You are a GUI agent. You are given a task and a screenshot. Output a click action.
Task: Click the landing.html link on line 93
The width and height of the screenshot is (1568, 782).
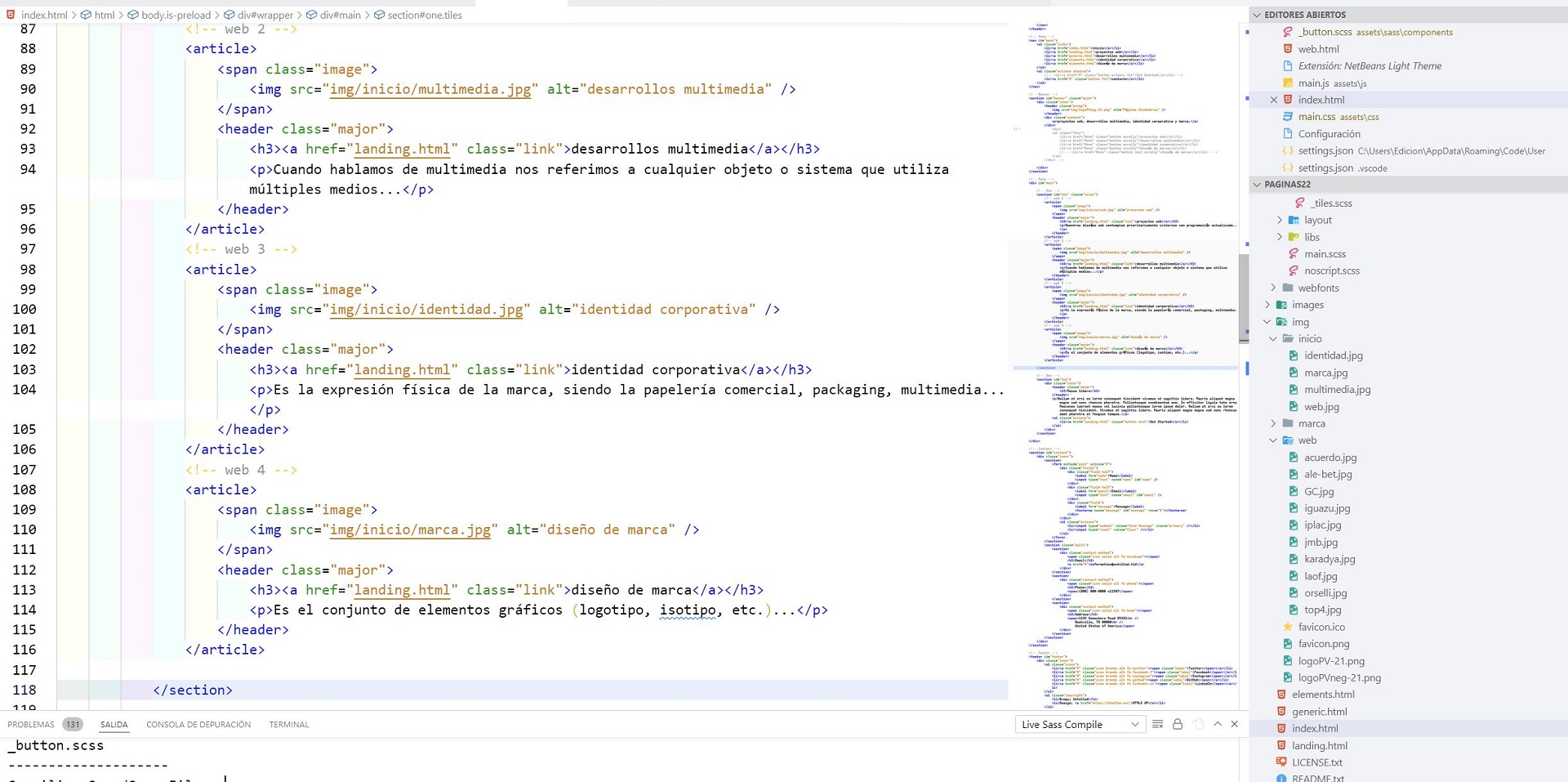click(x=402, y=149)
